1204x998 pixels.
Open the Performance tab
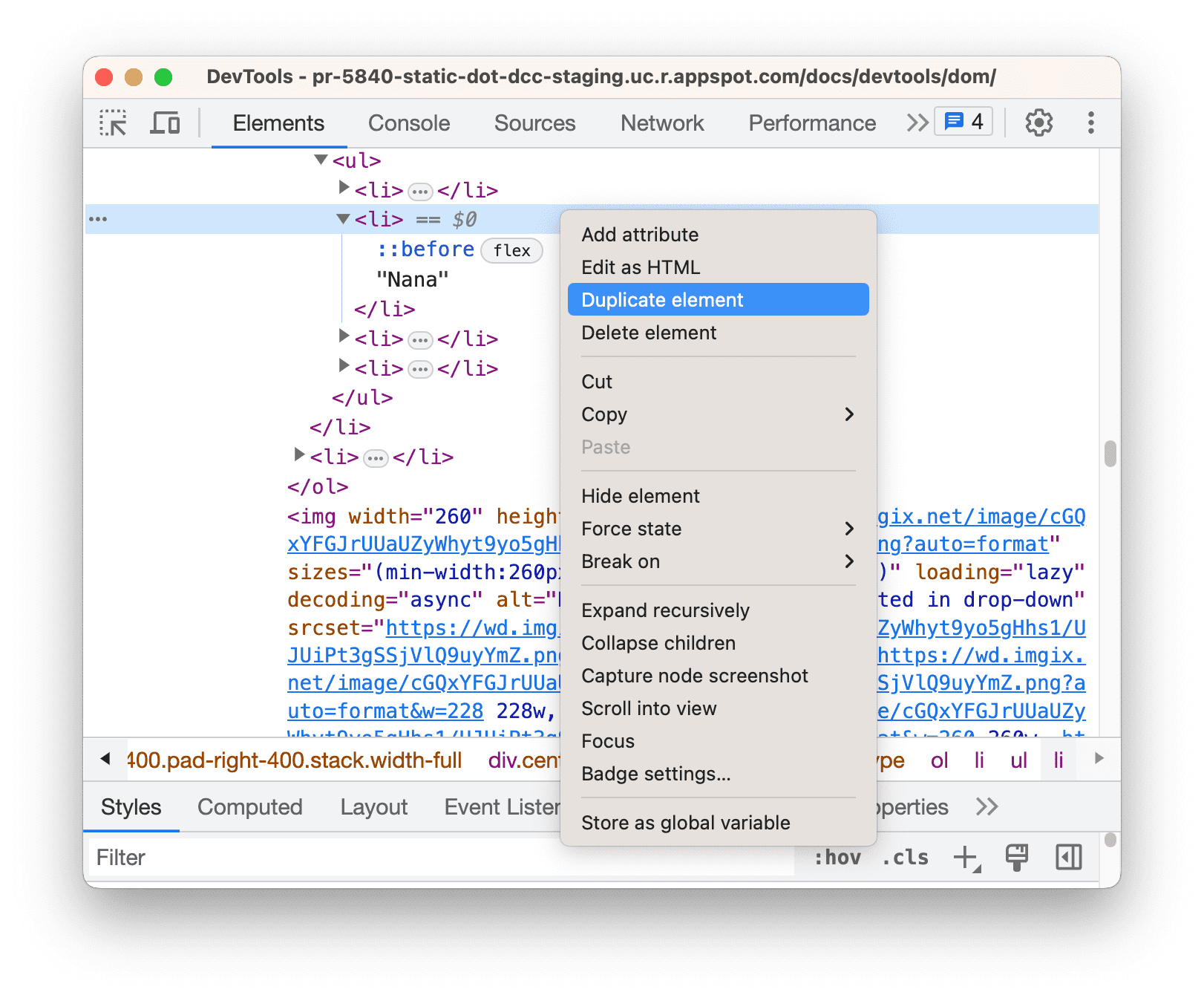tap(812, 123)
